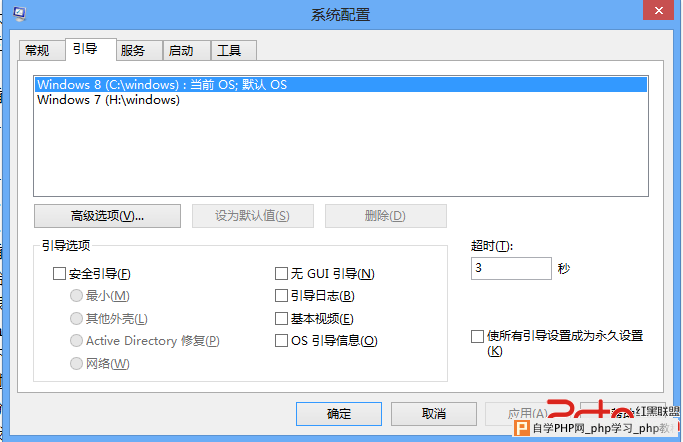This screenshot has width=683, height=442.
Task: Check the 基本视频(E) option
Action: click(x=281, y=318)
